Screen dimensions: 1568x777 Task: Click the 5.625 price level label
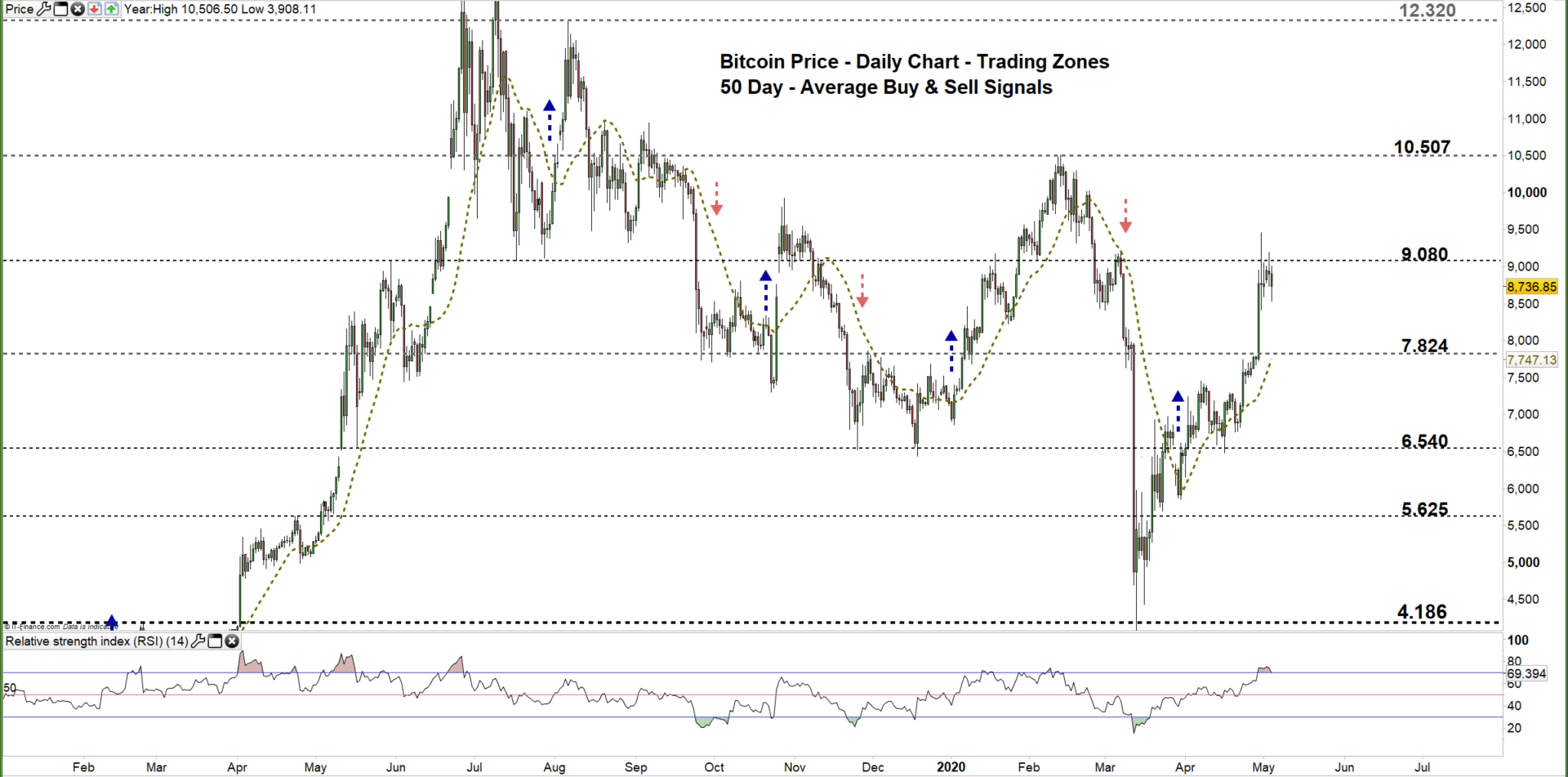pyautogui.click(x=1424, y=509)
